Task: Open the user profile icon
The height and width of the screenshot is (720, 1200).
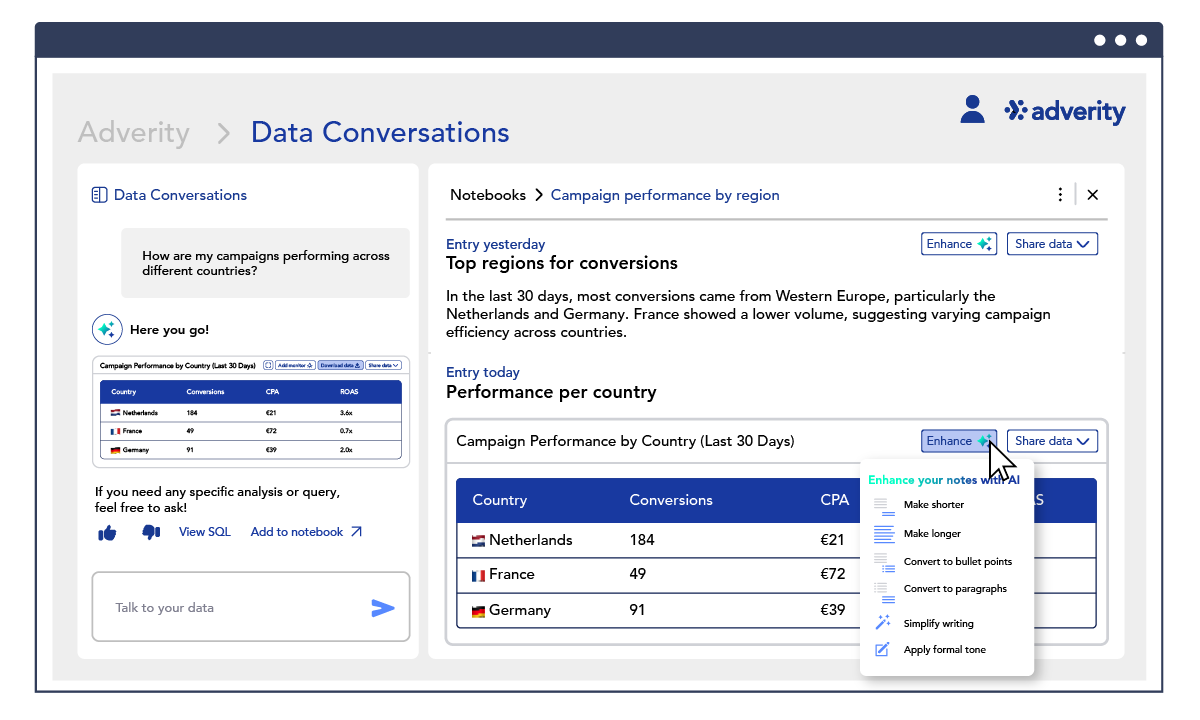Action: [972, 110]
